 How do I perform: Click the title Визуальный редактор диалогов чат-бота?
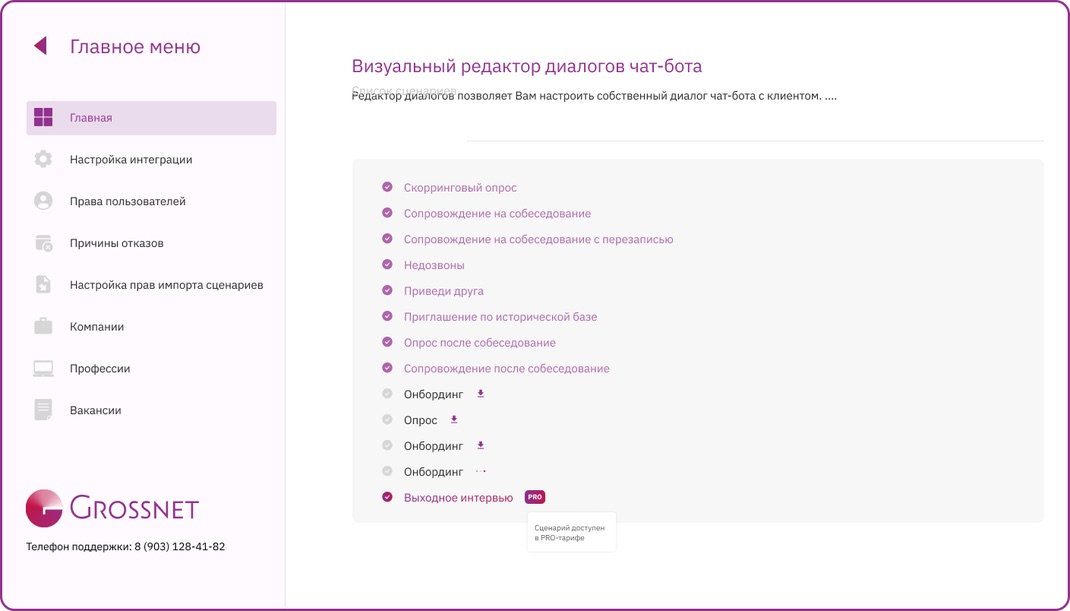[x=527, y=66]
